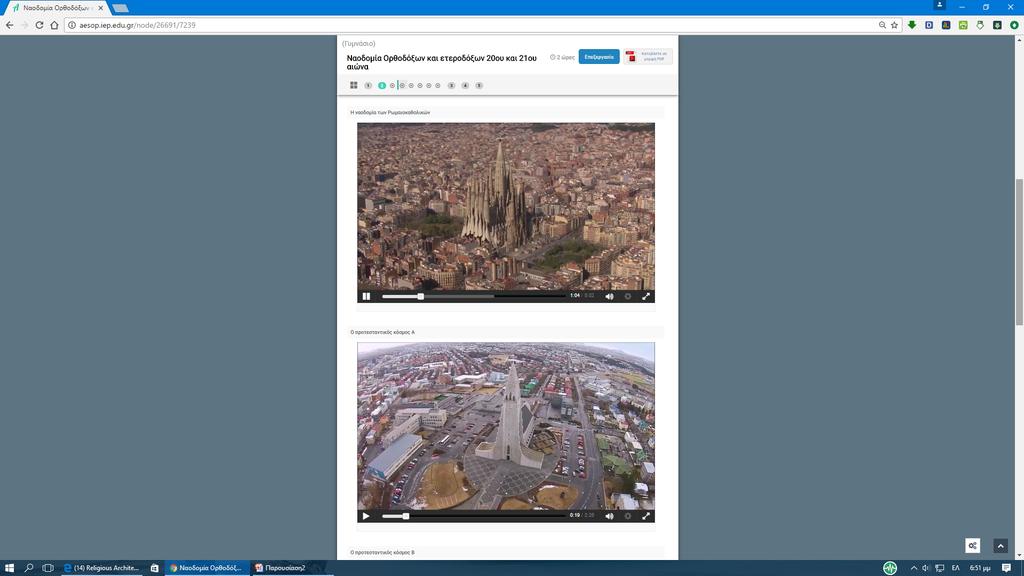Open the browser home page
This screenshot has width=1024, height=576.
pos(54,25)
